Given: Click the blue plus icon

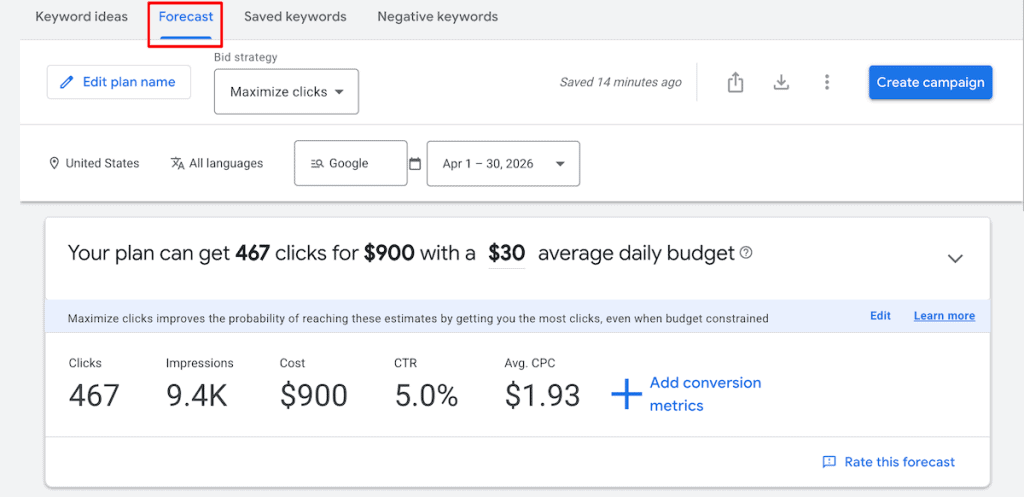Looking at the screenshot, I should 626,394.
